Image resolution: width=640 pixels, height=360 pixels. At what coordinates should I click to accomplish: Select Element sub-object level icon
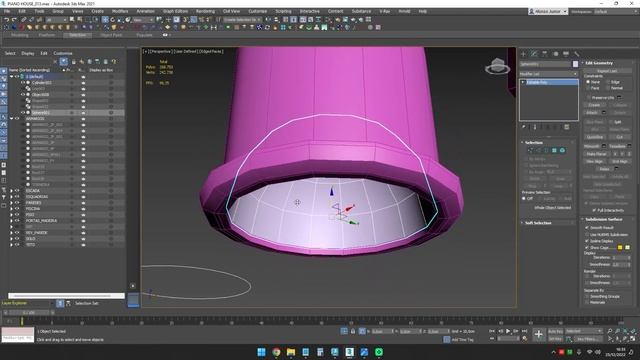click(562, 151)
